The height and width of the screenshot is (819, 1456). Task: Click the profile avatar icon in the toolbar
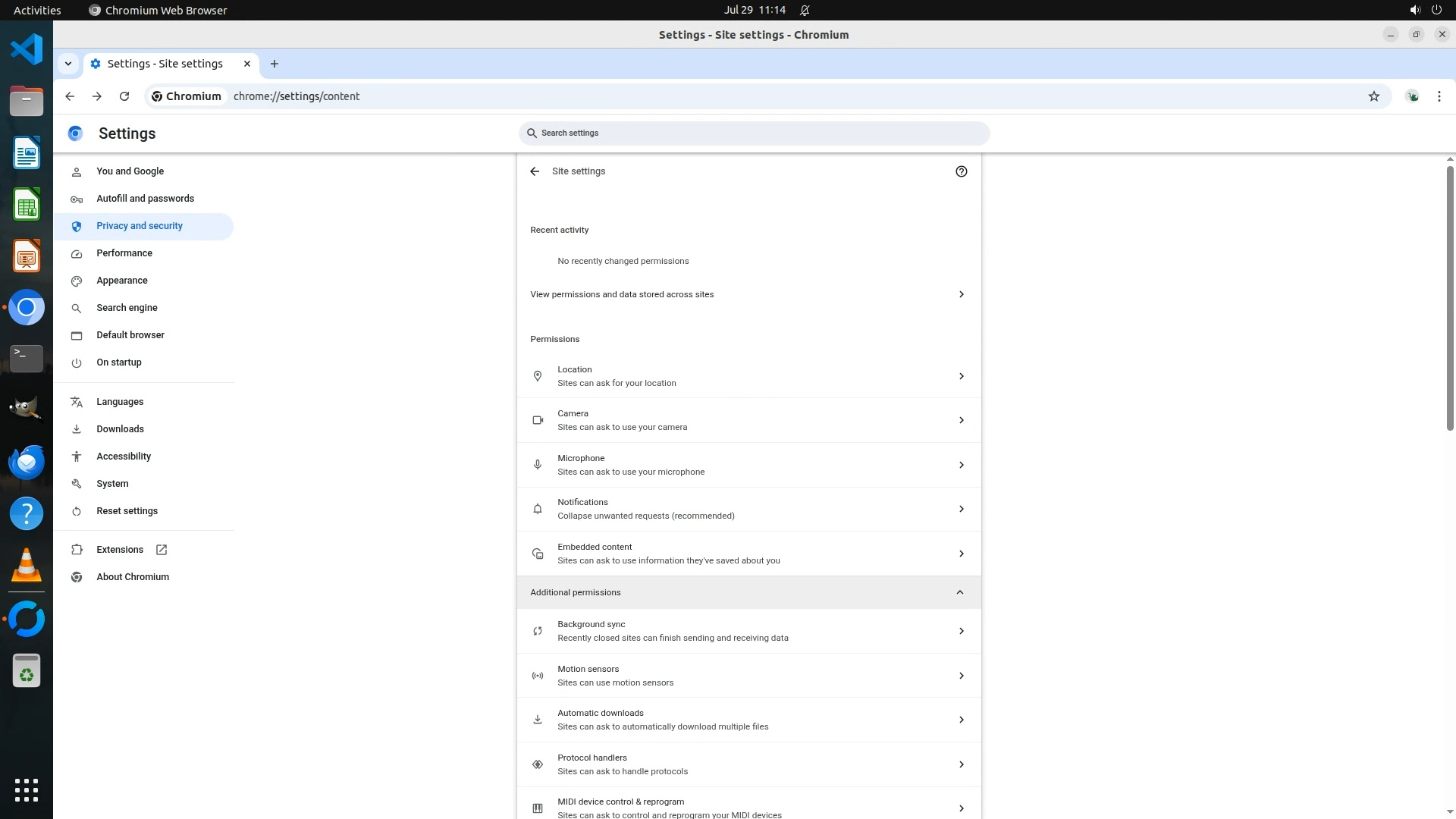(1412, 96)
